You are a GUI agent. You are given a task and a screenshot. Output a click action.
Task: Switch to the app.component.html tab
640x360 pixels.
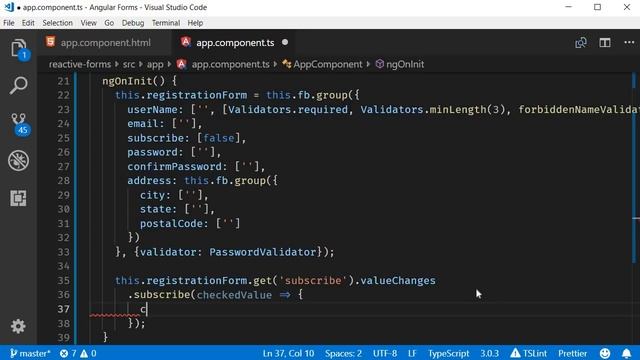coord(105,42)
